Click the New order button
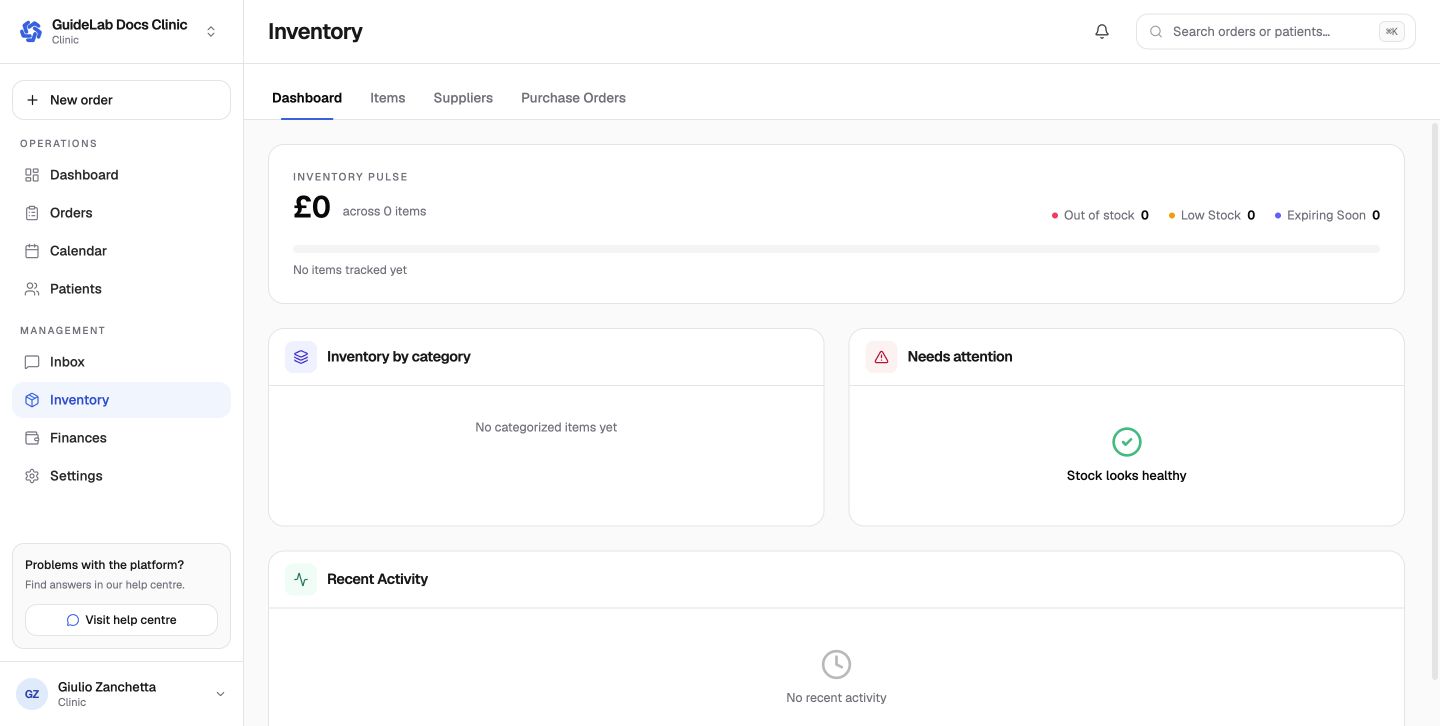 121,100
